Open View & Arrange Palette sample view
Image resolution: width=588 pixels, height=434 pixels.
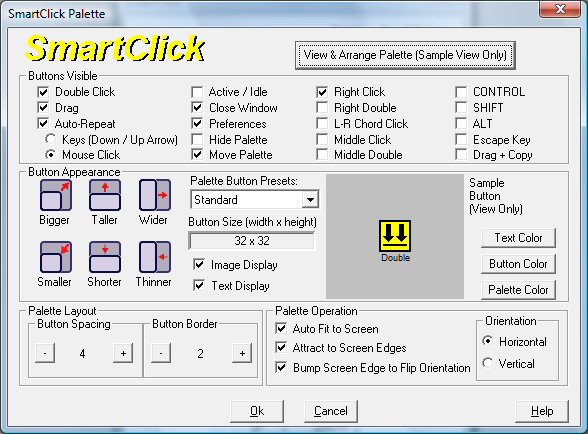tap(405, 55)
